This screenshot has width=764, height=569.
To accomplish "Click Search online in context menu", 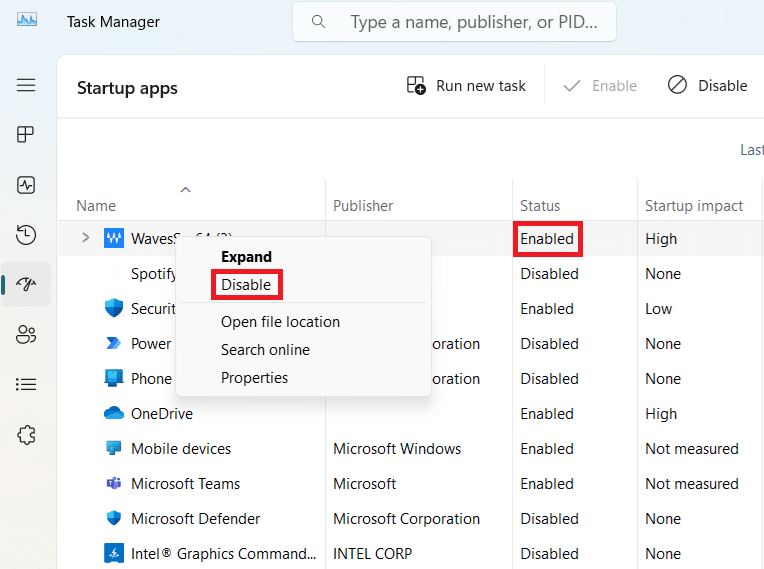I will pos(265,350).
